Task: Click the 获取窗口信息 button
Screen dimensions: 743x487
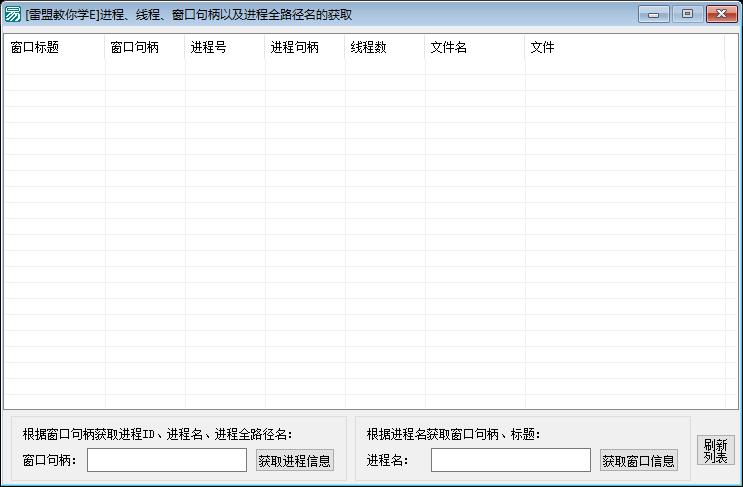Action: 639,460
